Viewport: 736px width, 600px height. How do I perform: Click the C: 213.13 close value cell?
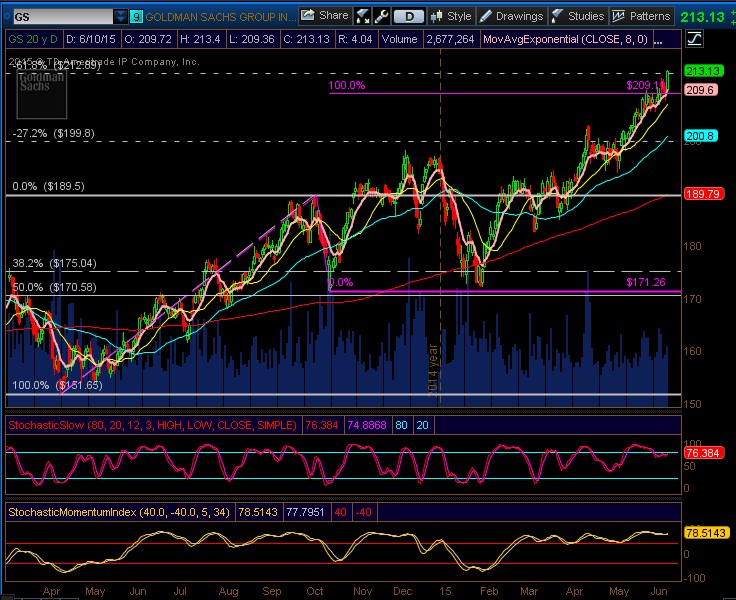tap(307, 39)
